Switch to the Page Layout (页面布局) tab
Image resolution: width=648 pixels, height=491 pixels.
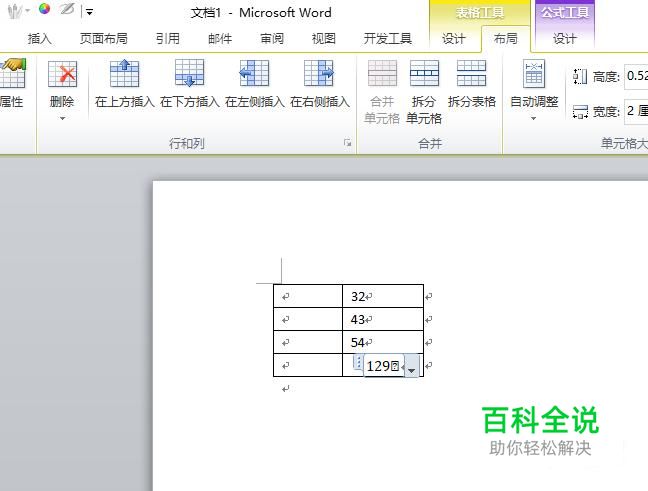(x=103, y=39)
